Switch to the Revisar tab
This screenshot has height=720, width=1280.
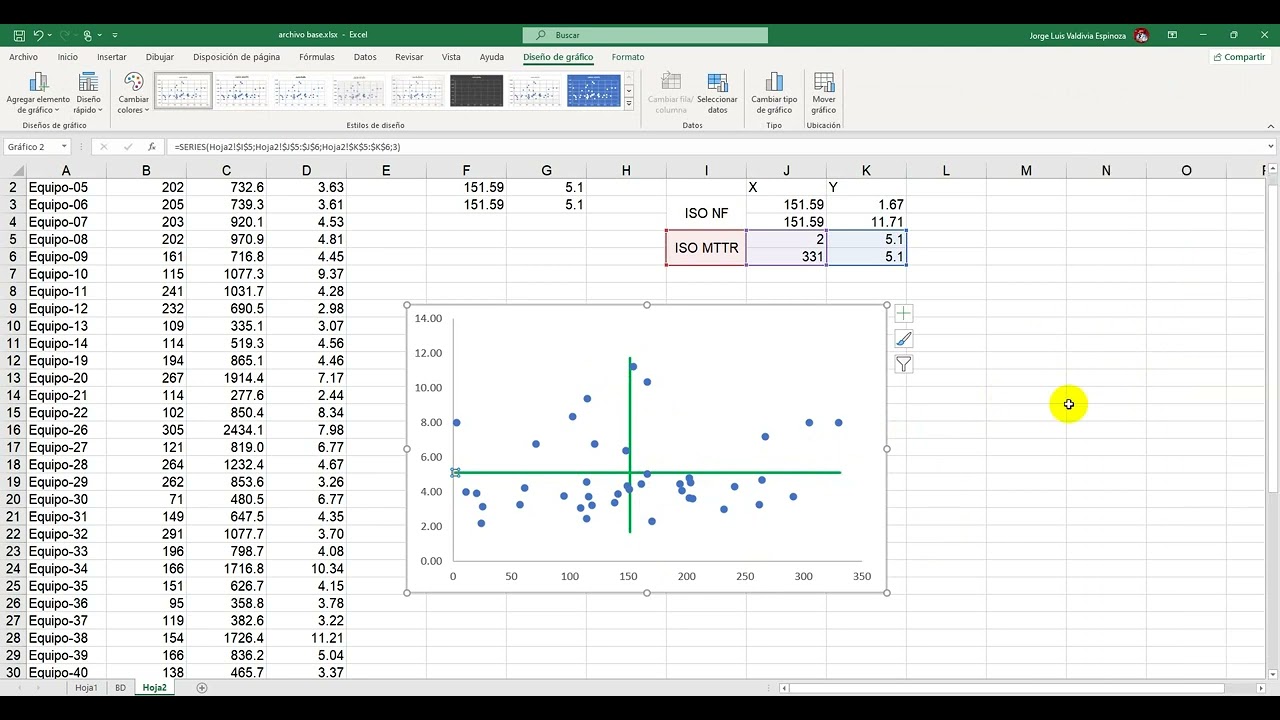coord(409,57)
